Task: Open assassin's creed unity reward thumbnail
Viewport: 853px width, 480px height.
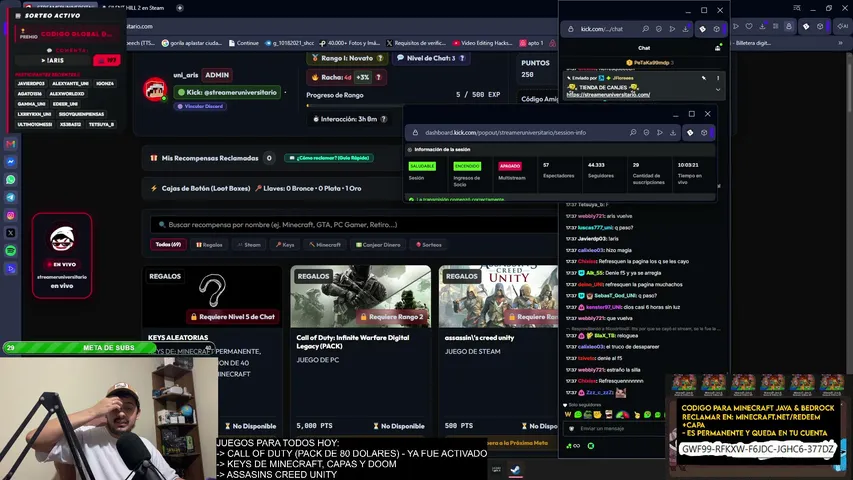Action: pos(498,297)
